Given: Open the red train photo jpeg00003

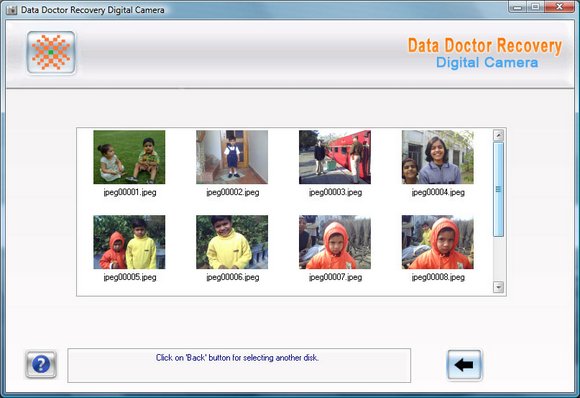Looking at the screenshot, I should click(x=335, y=157).
